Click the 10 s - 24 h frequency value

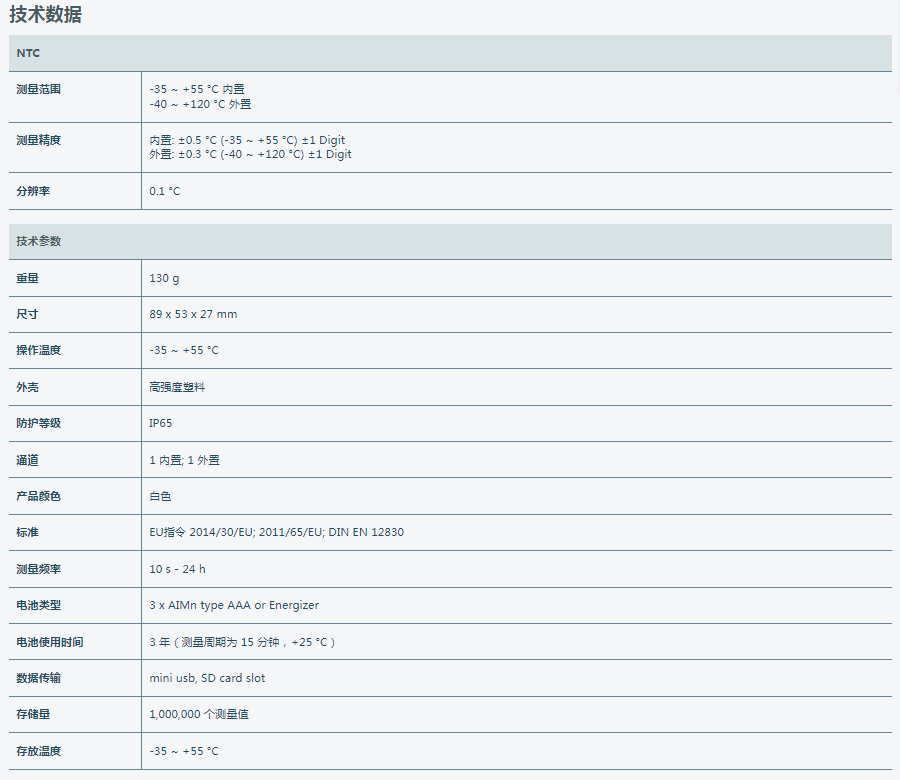click(x=178, y=569)
